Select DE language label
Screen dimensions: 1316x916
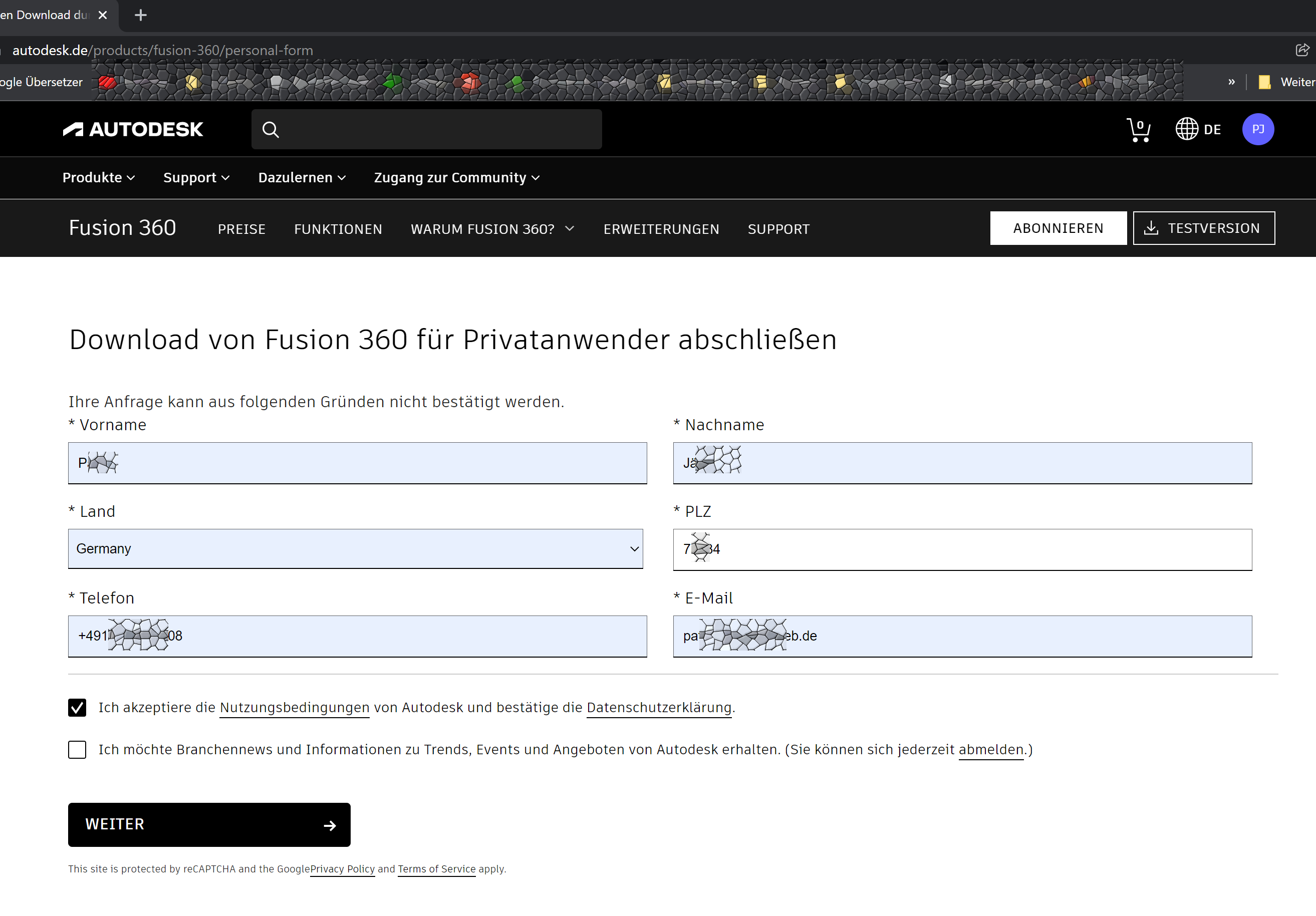(x=1212, y=130)
